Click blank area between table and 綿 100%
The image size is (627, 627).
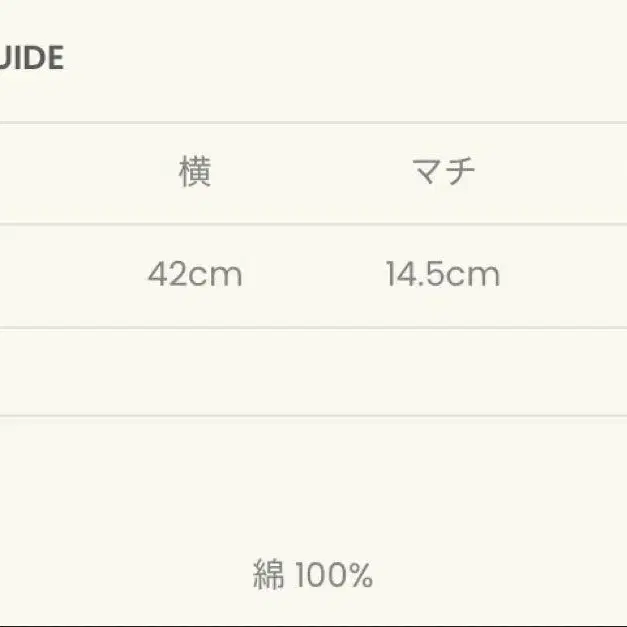tap(313, 490)
